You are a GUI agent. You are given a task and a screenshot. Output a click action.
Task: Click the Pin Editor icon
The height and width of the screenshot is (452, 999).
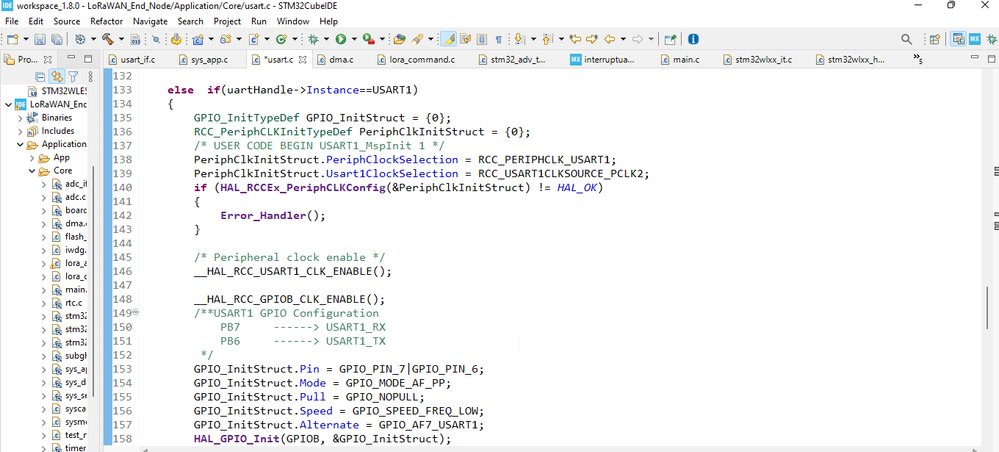coord(670,40)
